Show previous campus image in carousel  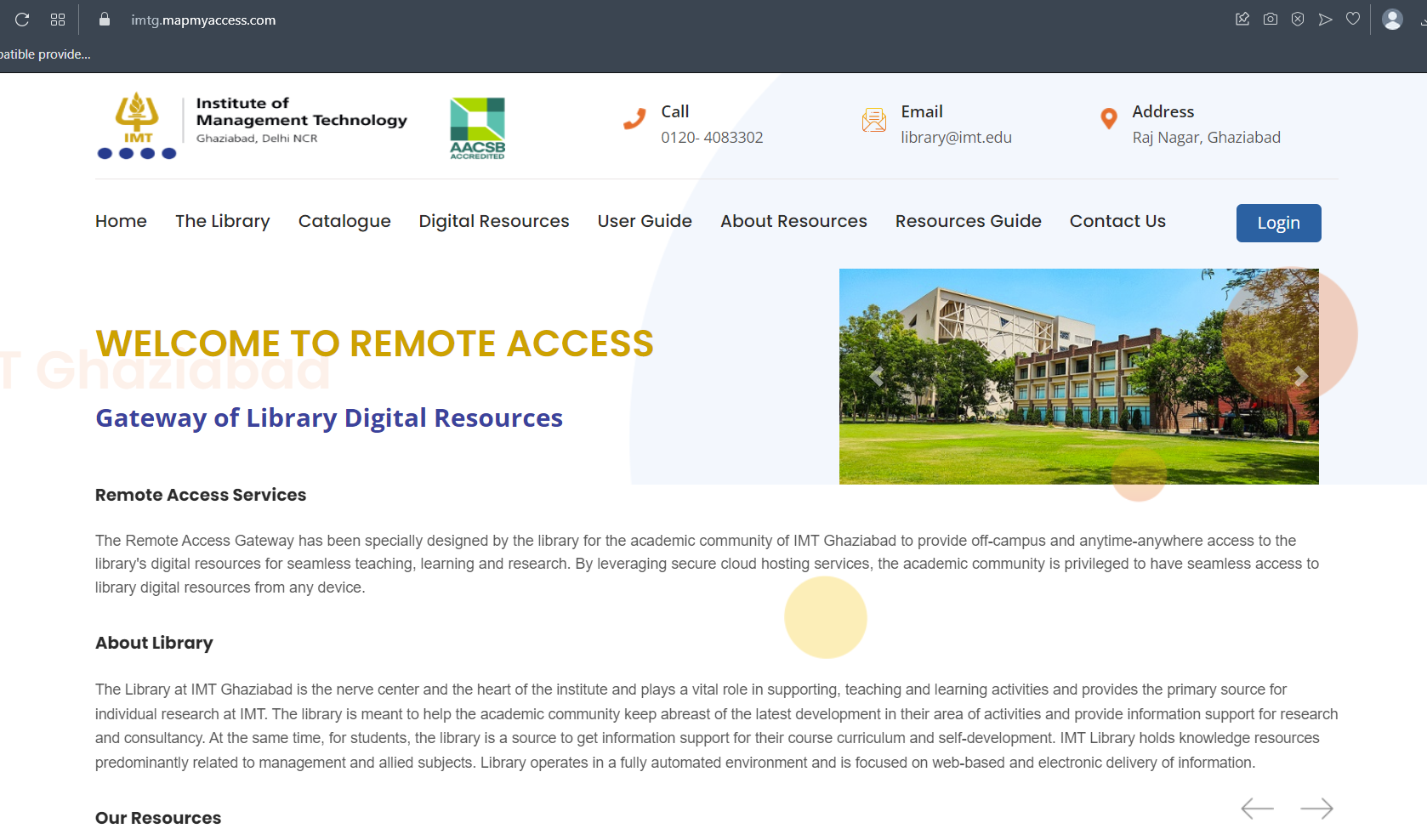point(876,376)
